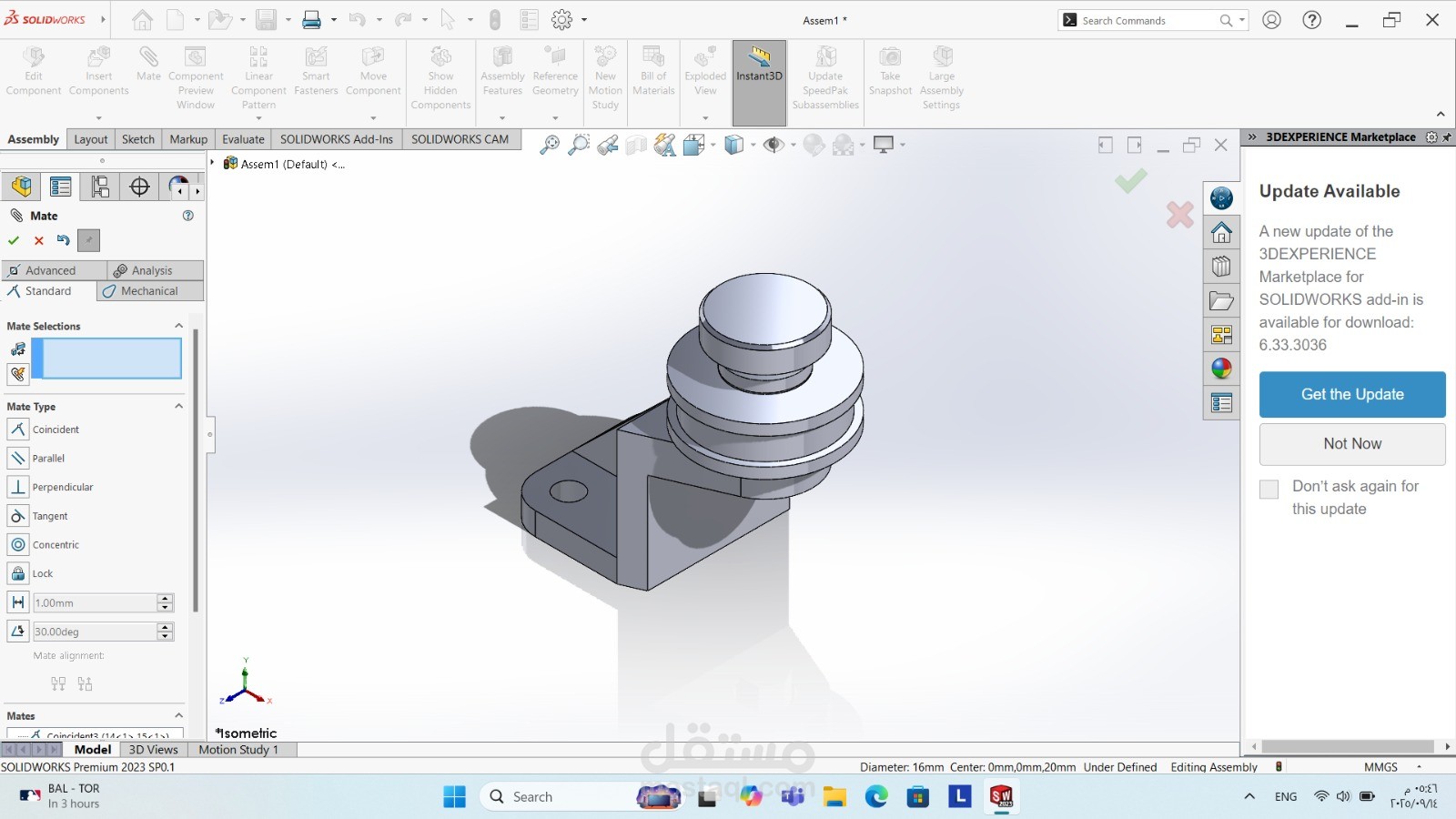Click the Zoom to Fit icon
1456x819 pixels.
point(550,145)
